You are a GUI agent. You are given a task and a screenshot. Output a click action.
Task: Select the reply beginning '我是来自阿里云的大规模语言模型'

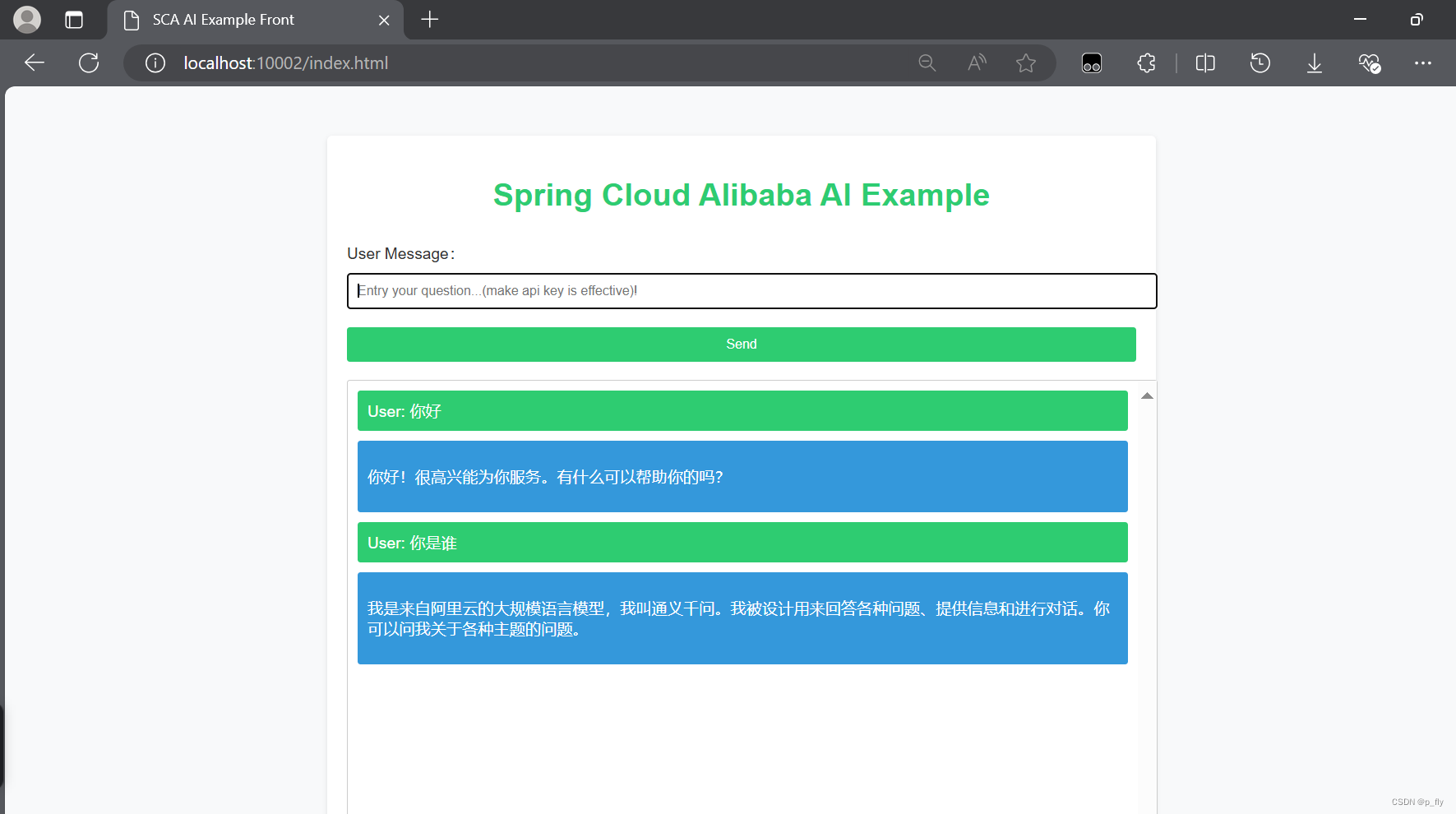pos(742,618)
